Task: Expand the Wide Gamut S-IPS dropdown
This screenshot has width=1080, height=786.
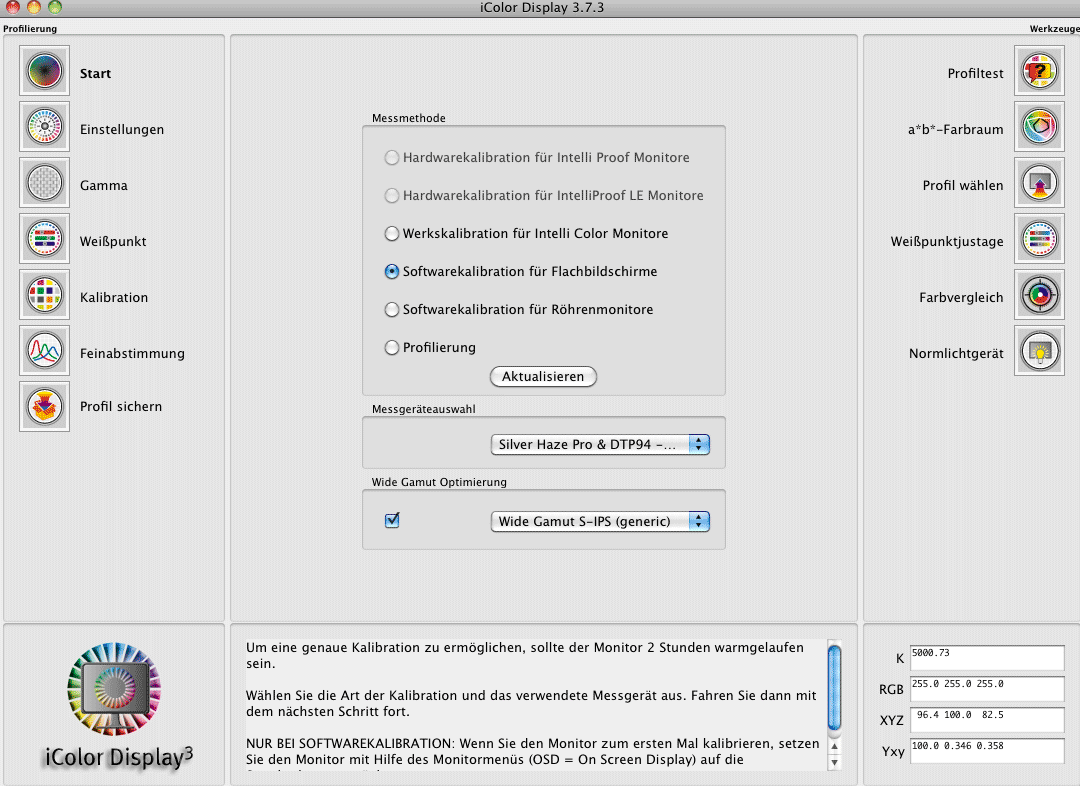Action: (600, 521)
